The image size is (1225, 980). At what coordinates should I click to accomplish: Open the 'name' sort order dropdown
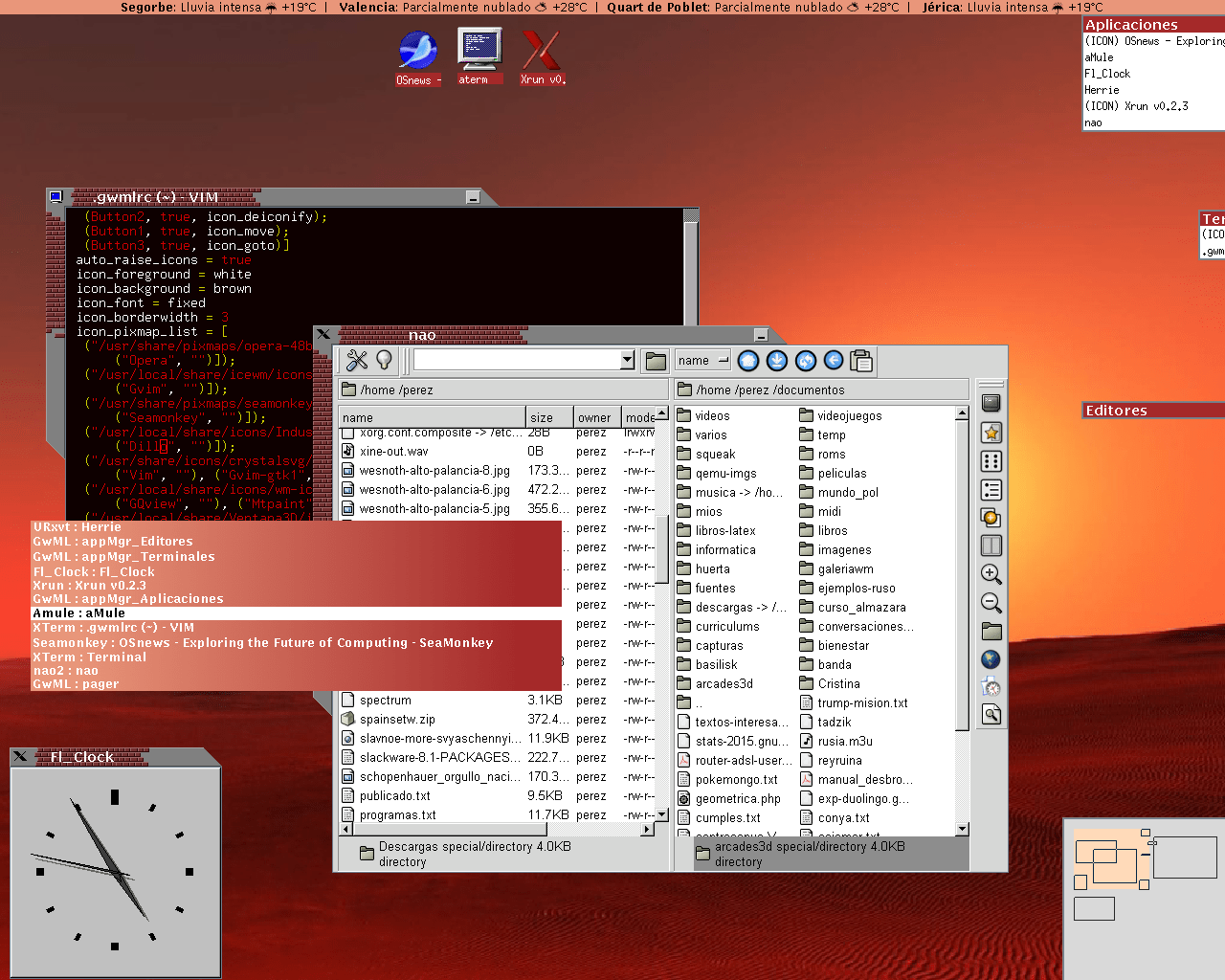pyautogui.click(x=702, y=361)
